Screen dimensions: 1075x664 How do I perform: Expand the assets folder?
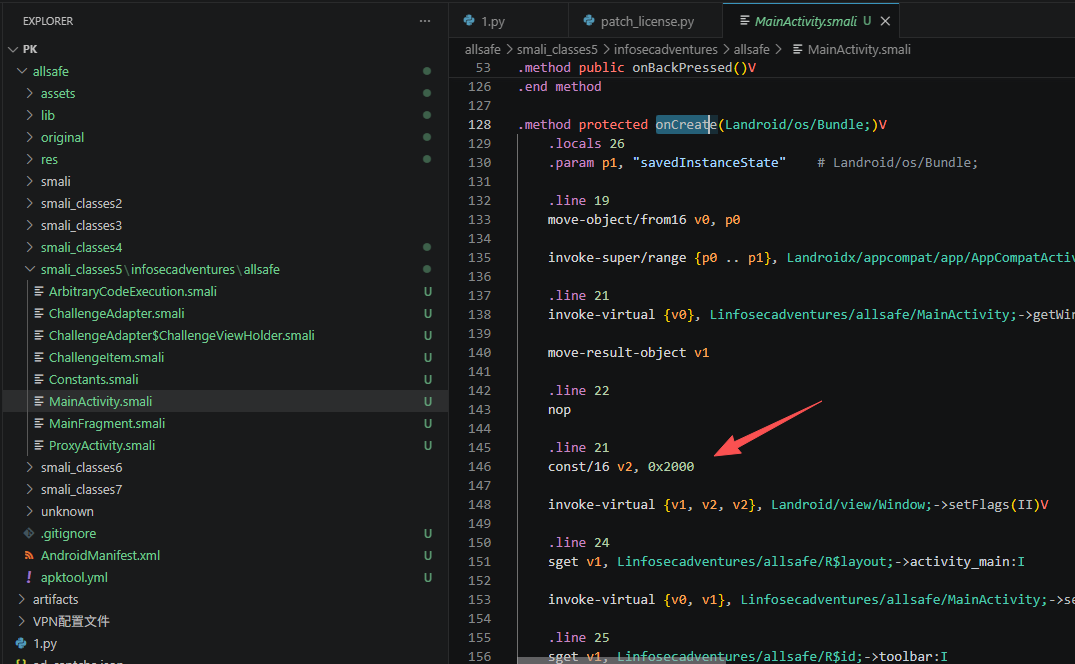[29, 93]
